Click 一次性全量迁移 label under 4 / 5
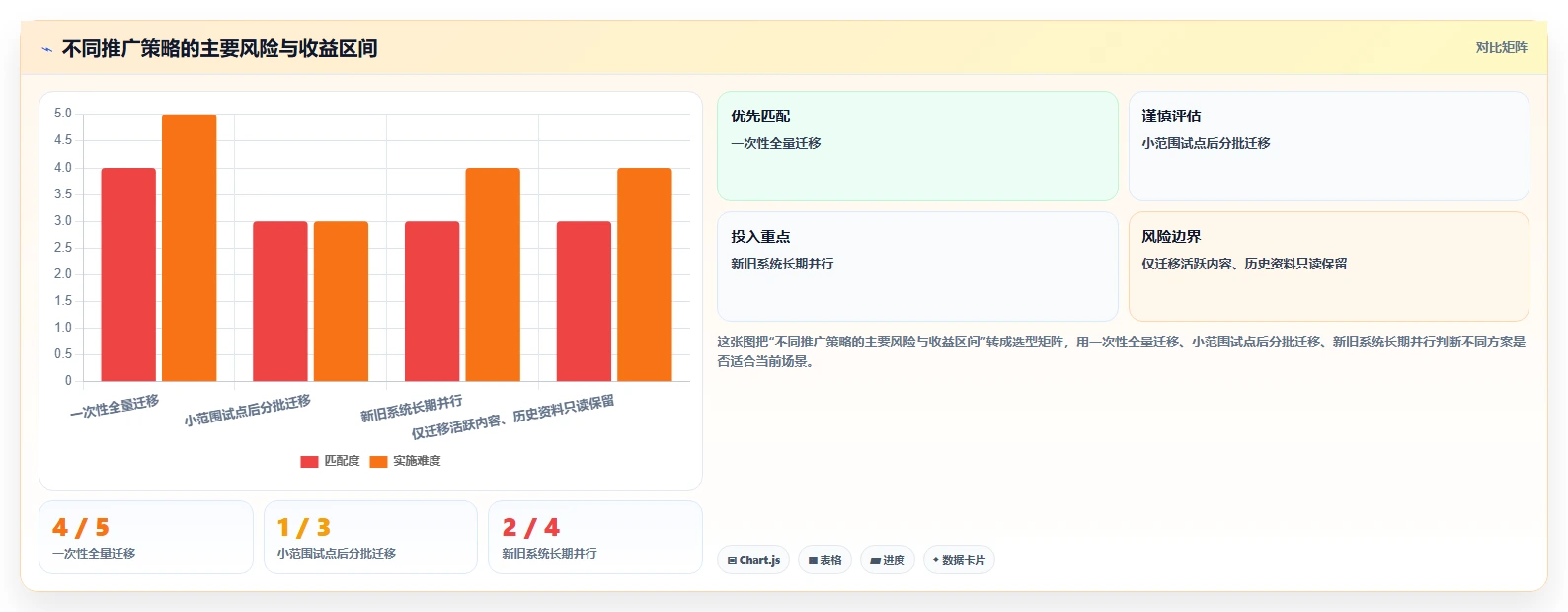The height and width of the screenshot is (612, 1568). 94,554
